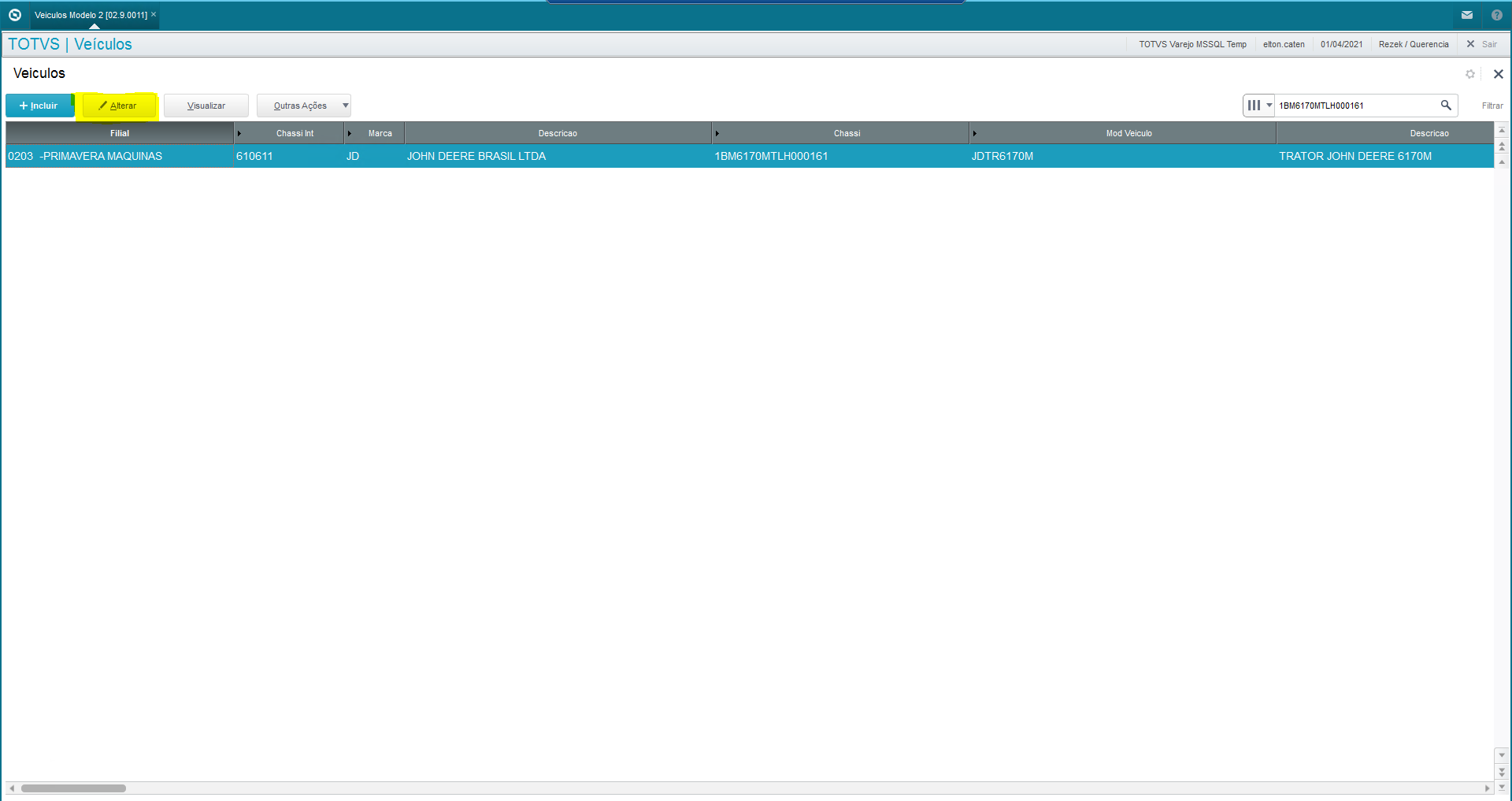1512x801 pixels.
Task: Click the Chassi Int column header
Action: coord(289,133)
